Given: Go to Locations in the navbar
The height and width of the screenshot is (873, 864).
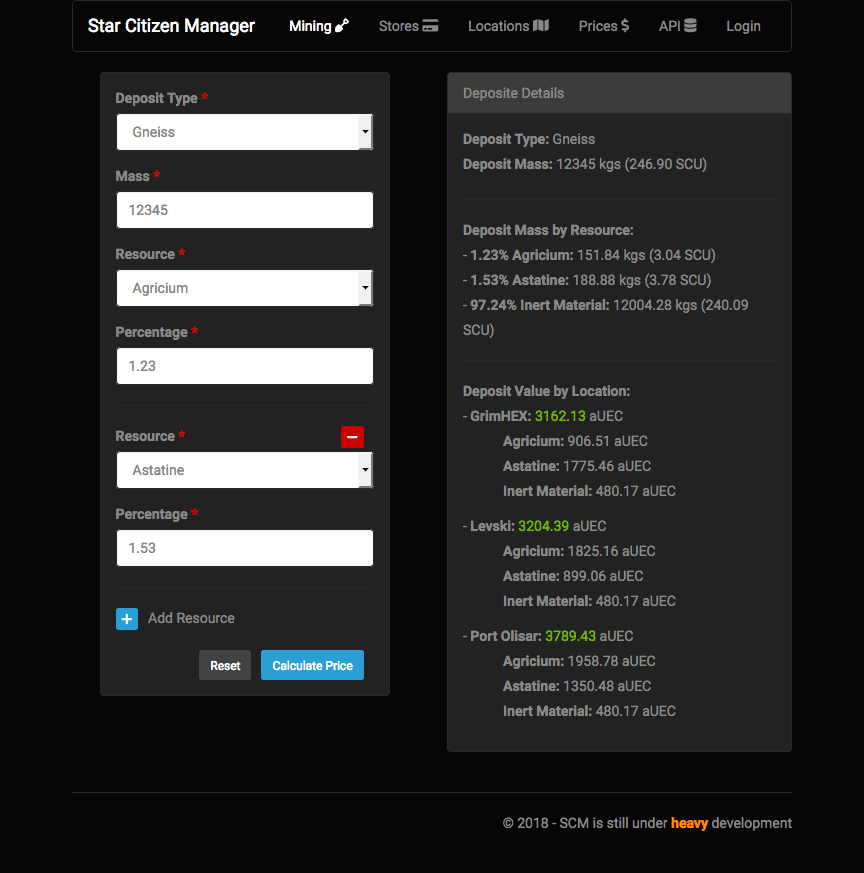Looking at the screenshot, I should [508, 26].
